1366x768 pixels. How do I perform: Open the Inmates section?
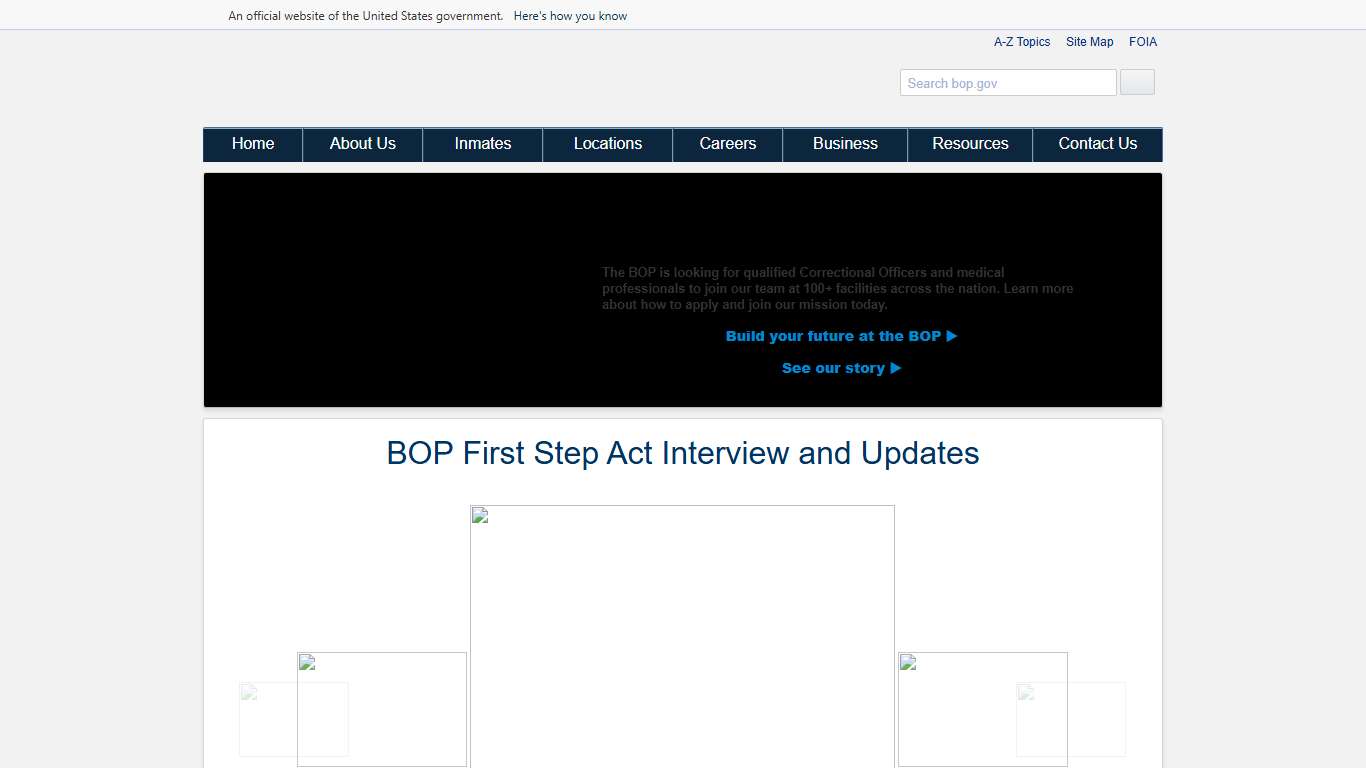click(x=482, y=144)
